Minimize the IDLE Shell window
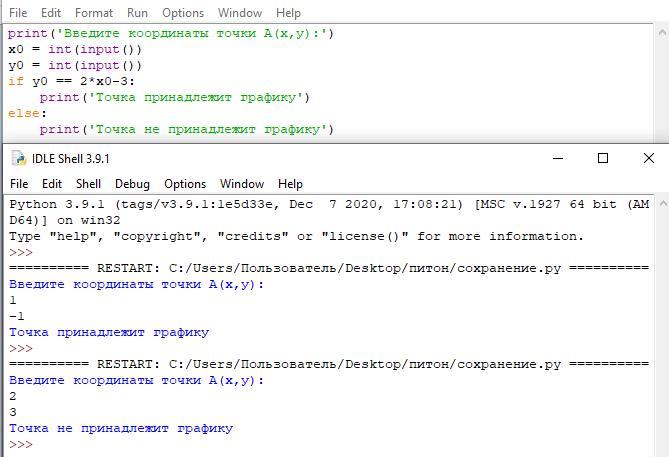Screen dimensions: 669x457 click(555, 158)
